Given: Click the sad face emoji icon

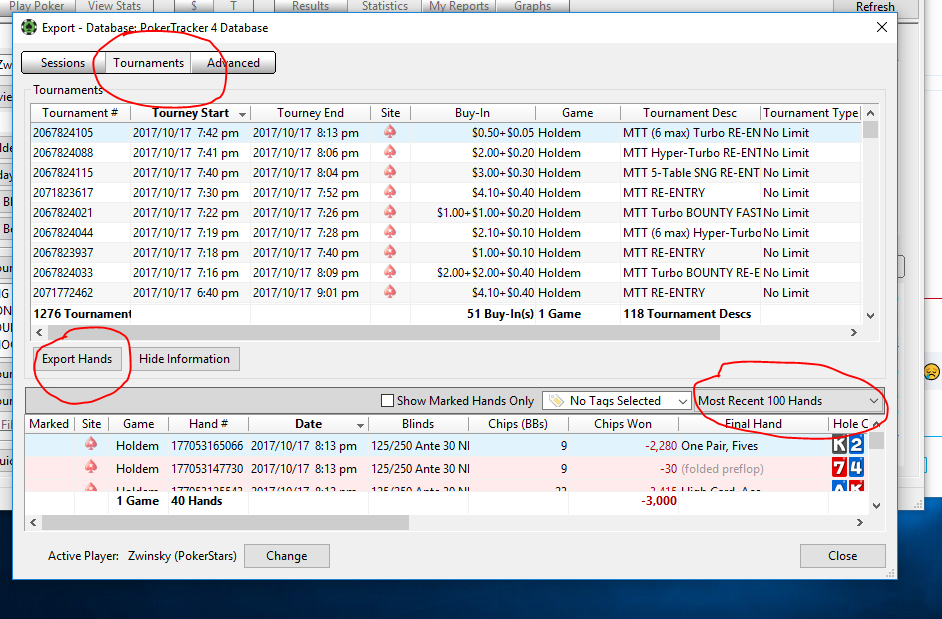Looking at the screenshot, I should click(x=931, y=371).
